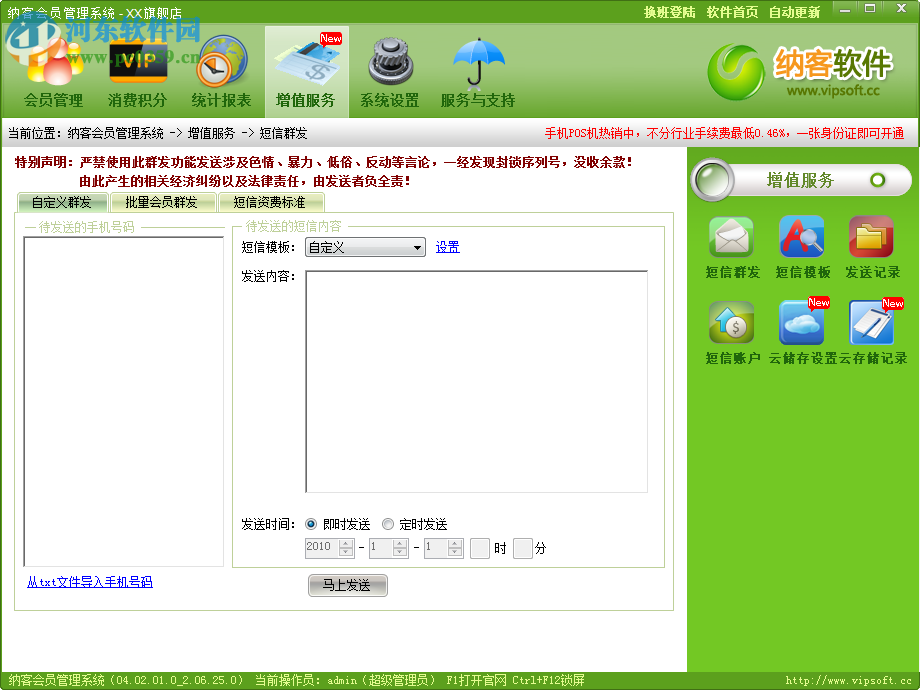
Task: Open the 短信模板 sidebar icon
Action: coord(800,237)
